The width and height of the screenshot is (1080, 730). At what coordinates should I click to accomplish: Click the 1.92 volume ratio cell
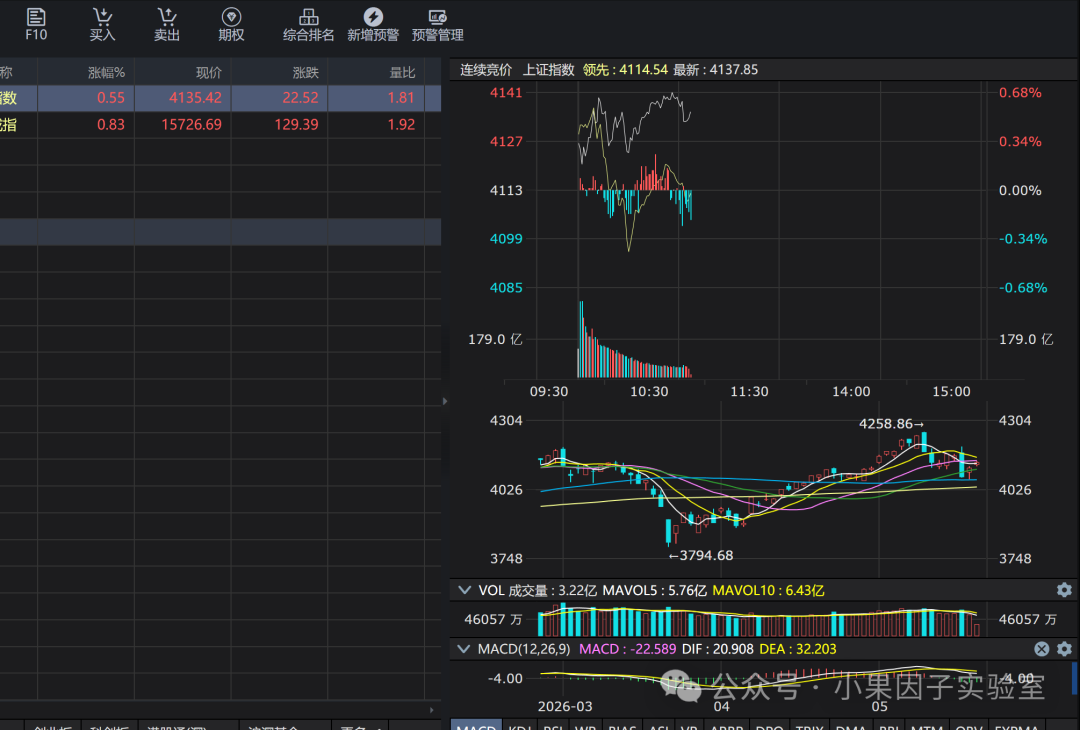point(401,125)
